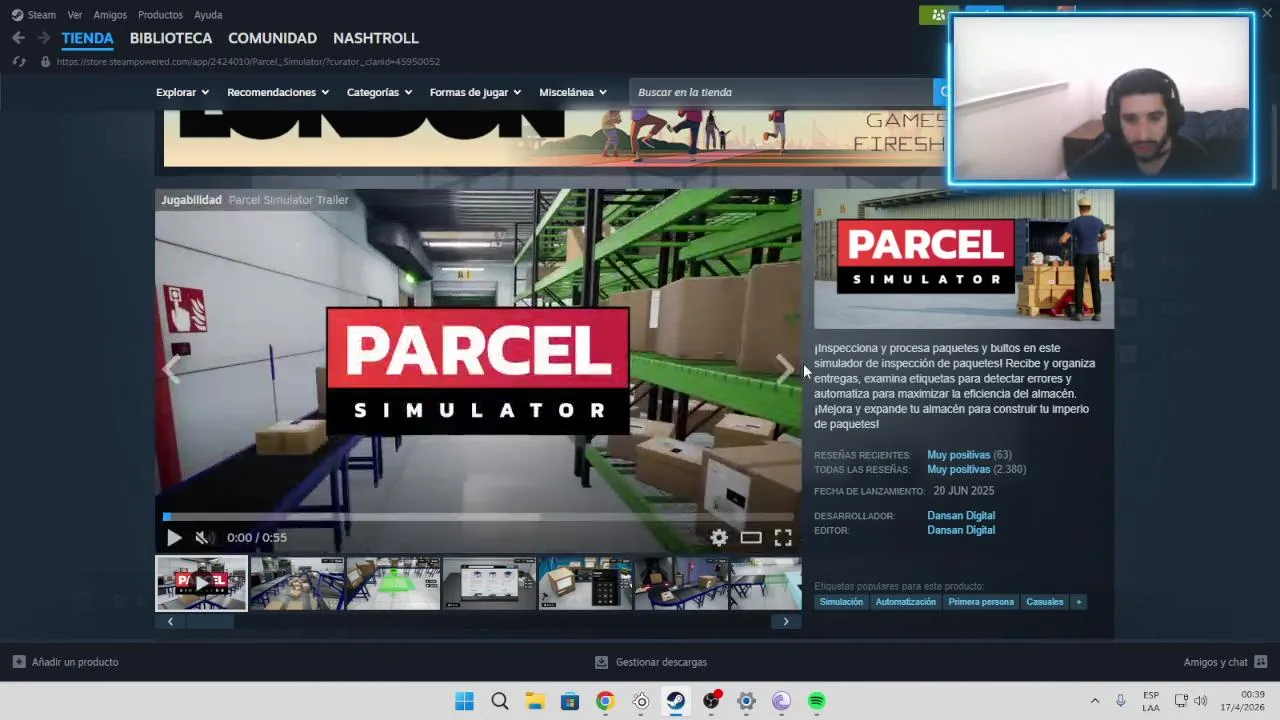
Task: Expand the Explorar dropdown
Action: pyautogui.click(x=182, y=92)
